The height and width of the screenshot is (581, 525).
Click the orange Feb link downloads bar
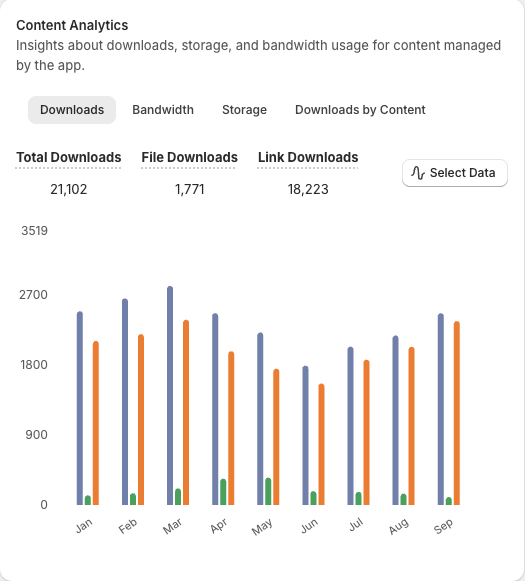pyautogui.click(x=141, y=420)
